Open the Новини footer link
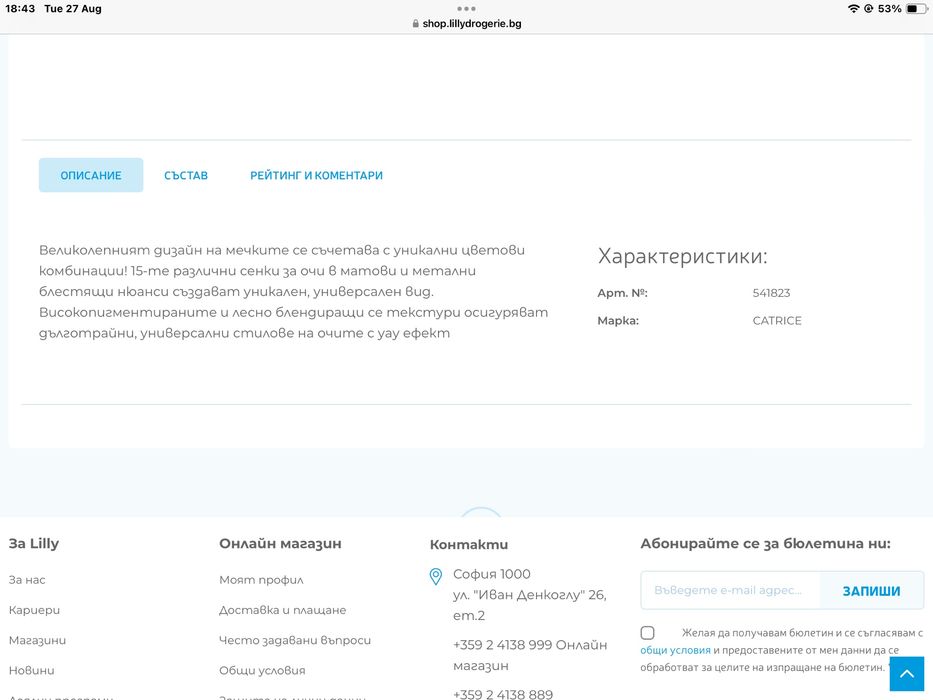Screen dimensions: 933x700 tap(32, 670)
